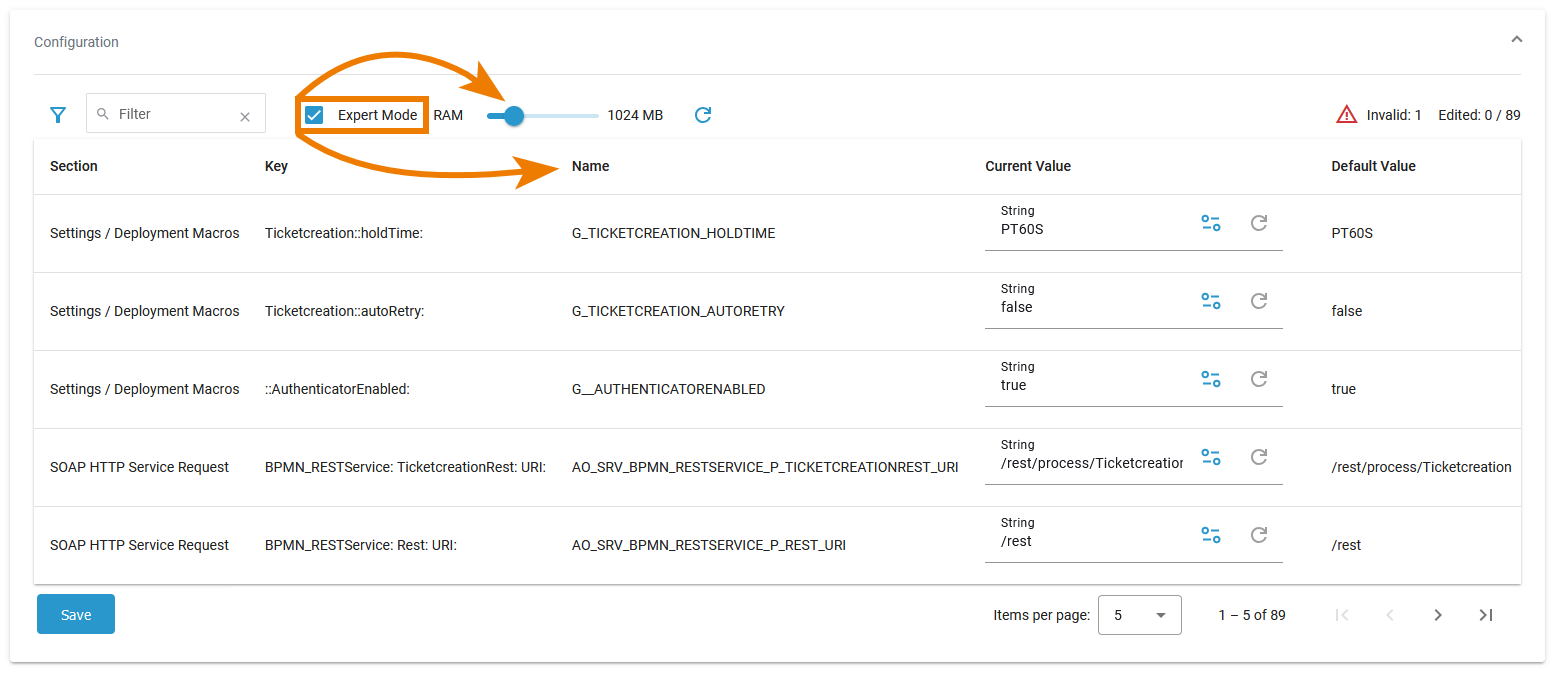Click the G_TICKETCREATION_HOLDTIME name cell
The width and height of the screenshot is (1558, 673).
(674, 233)
